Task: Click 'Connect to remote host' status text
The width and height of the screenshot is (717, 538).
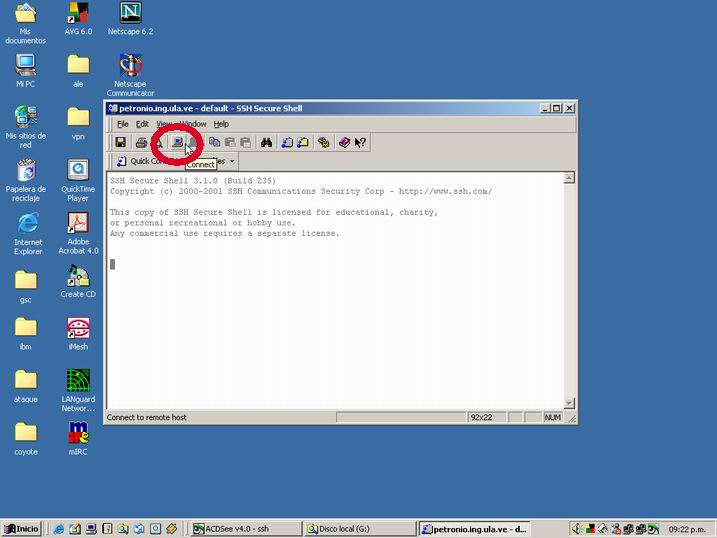Action: 146,417
